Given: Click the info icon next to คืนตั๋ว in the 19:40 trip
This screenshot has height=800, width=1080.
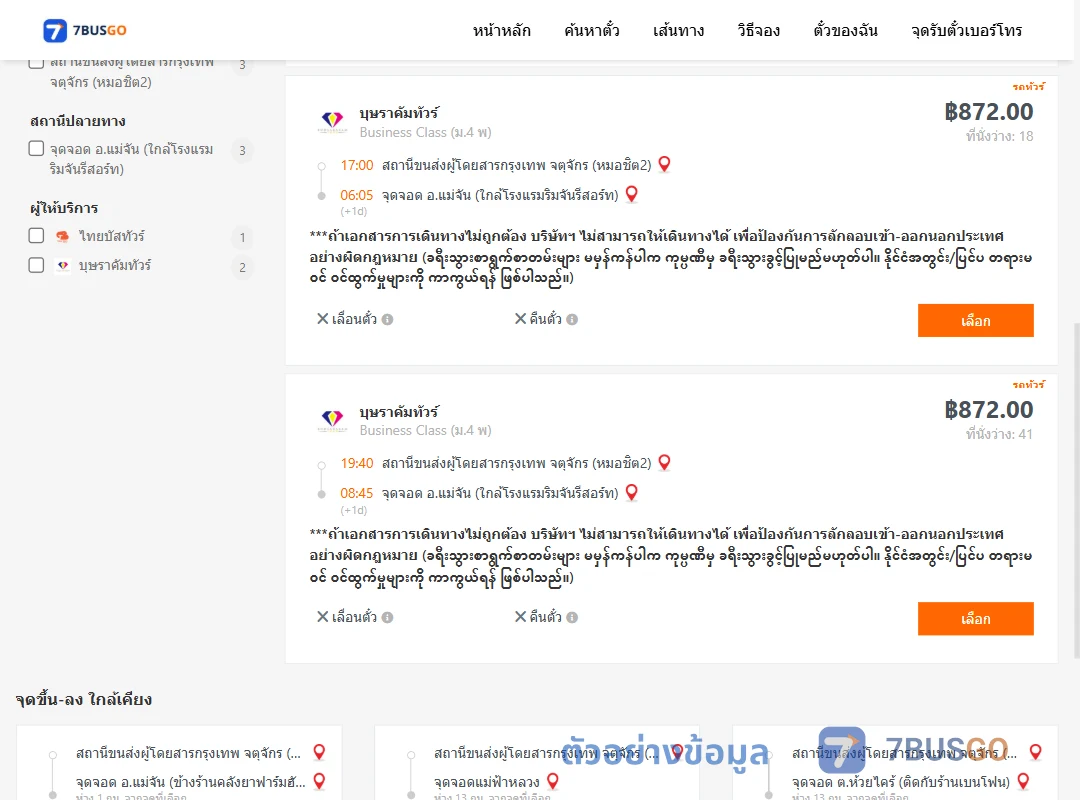Looking at the screenshot, I should [x=572, y=617].
